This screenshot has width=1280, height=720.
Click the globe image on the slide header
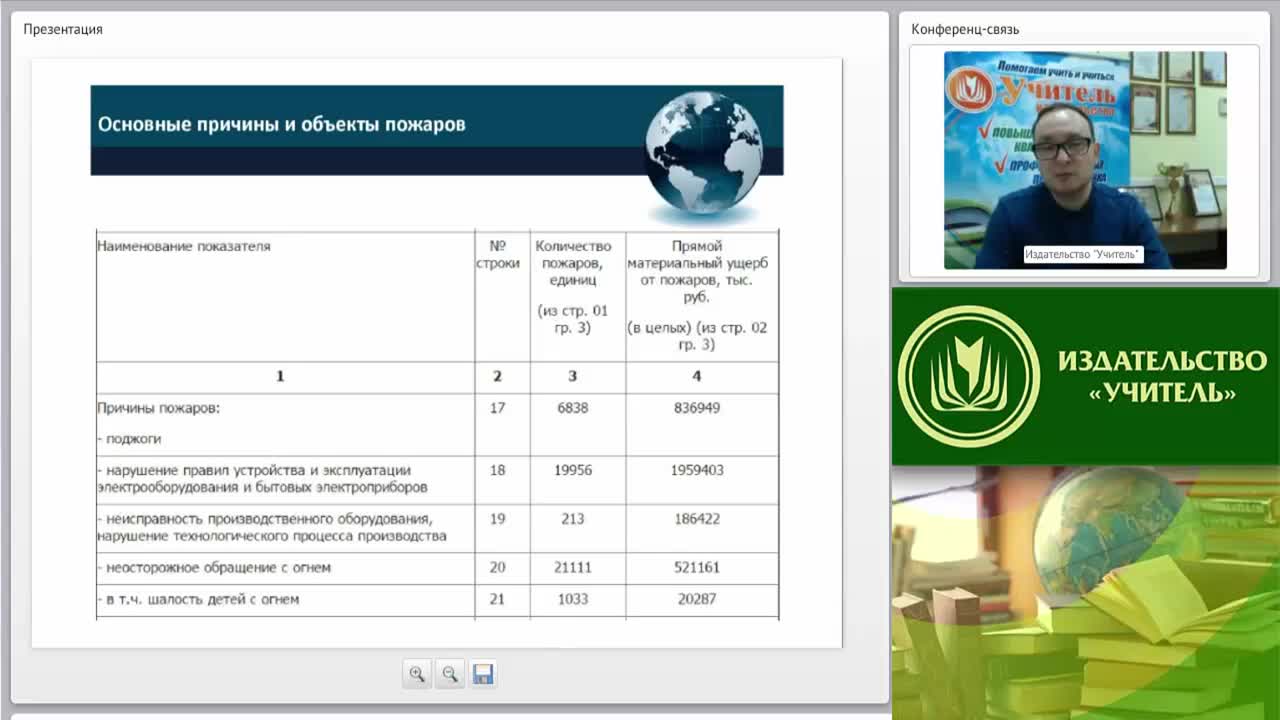pos(704,152)
